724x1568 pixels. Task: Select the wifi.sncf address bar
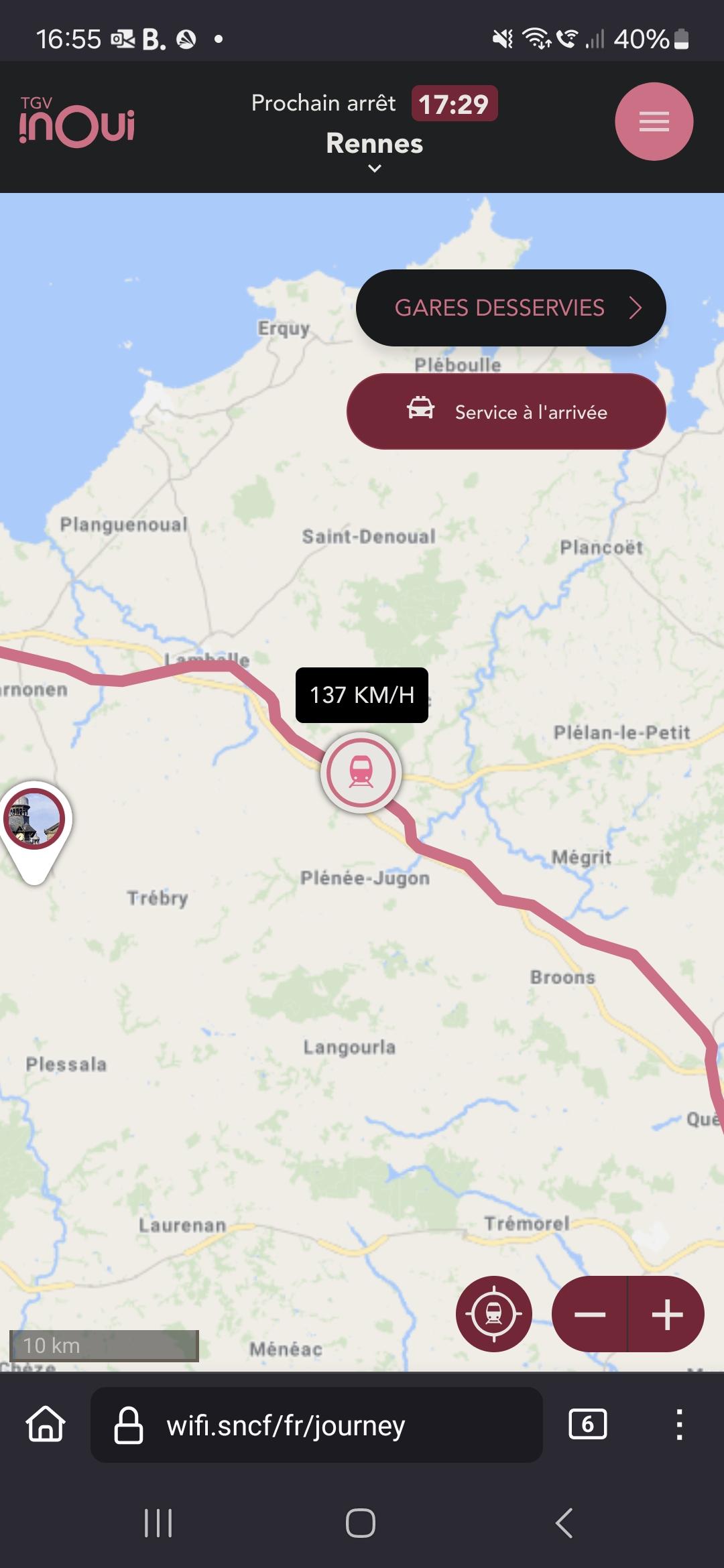(316, 1425)
